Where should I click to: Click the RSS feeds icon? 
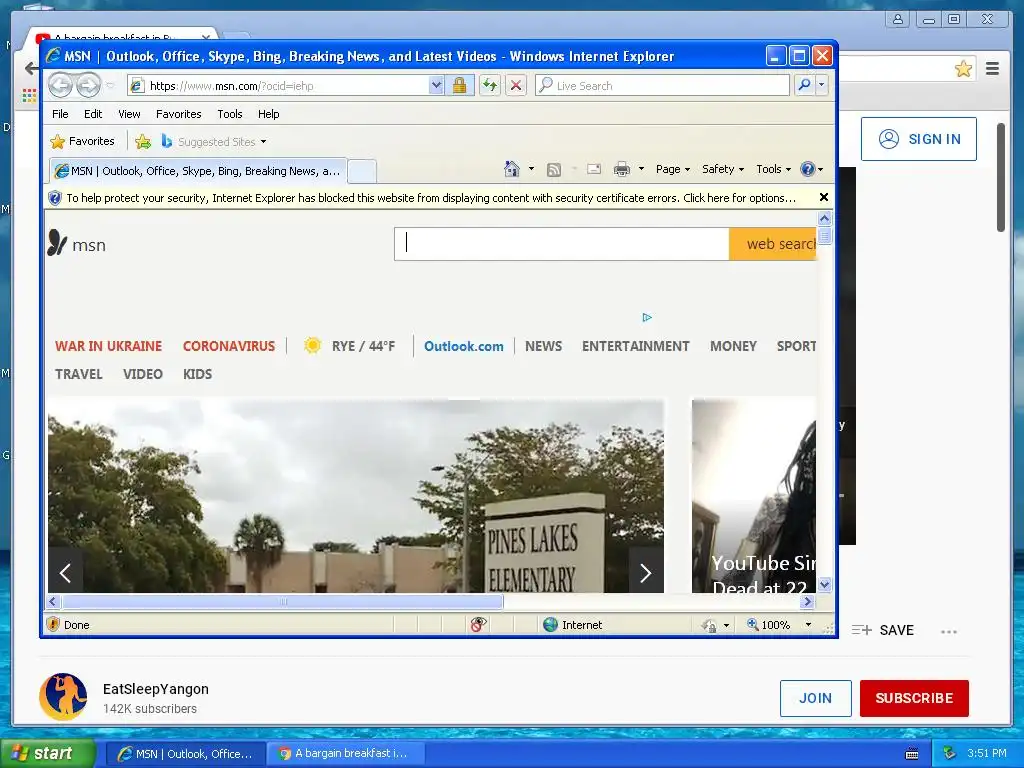point(554,170)
